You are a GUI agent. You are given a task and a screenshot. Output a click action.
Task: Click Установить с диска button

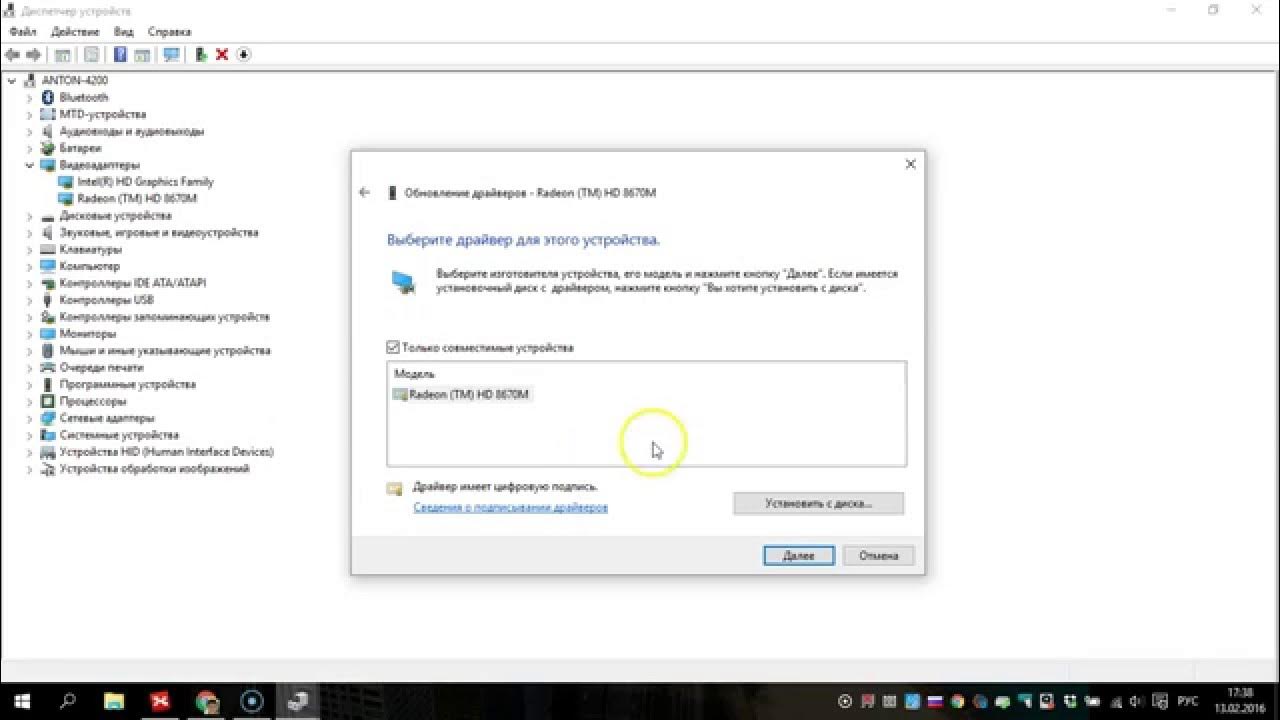point(818,503)
